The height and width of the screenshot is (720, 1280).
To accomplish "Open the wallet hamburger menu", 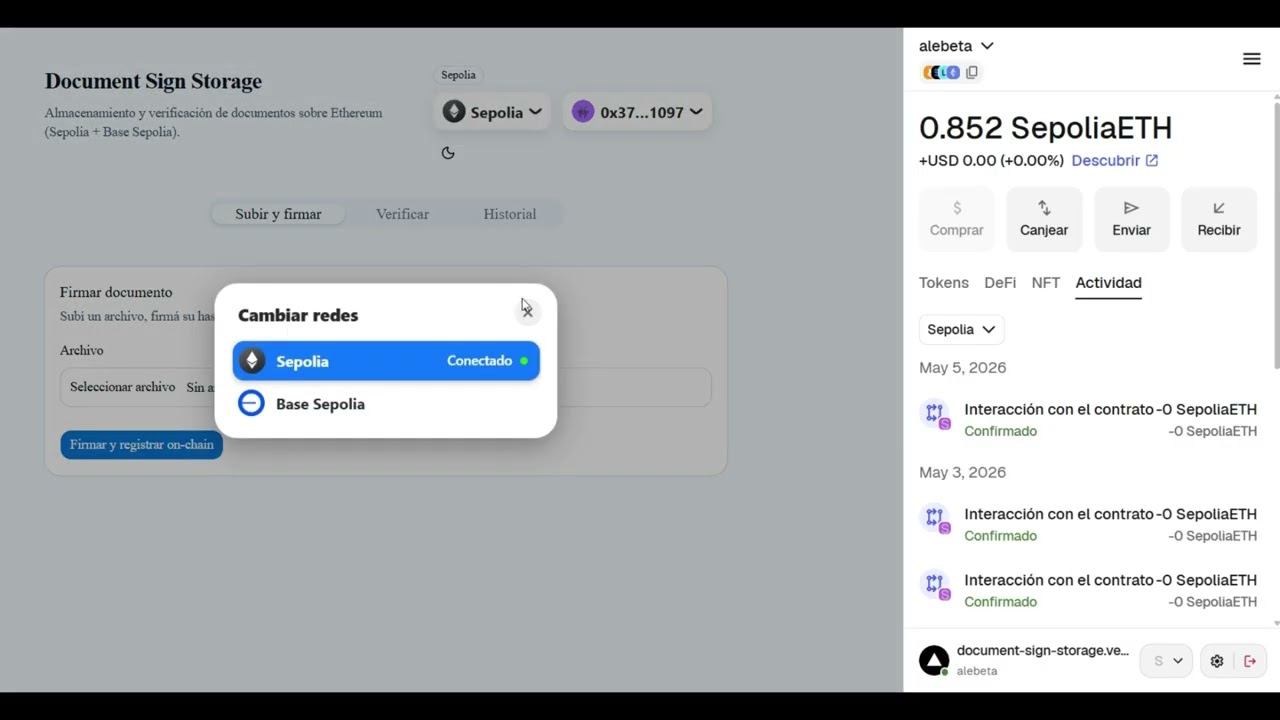I will (x=1251, y=59).
